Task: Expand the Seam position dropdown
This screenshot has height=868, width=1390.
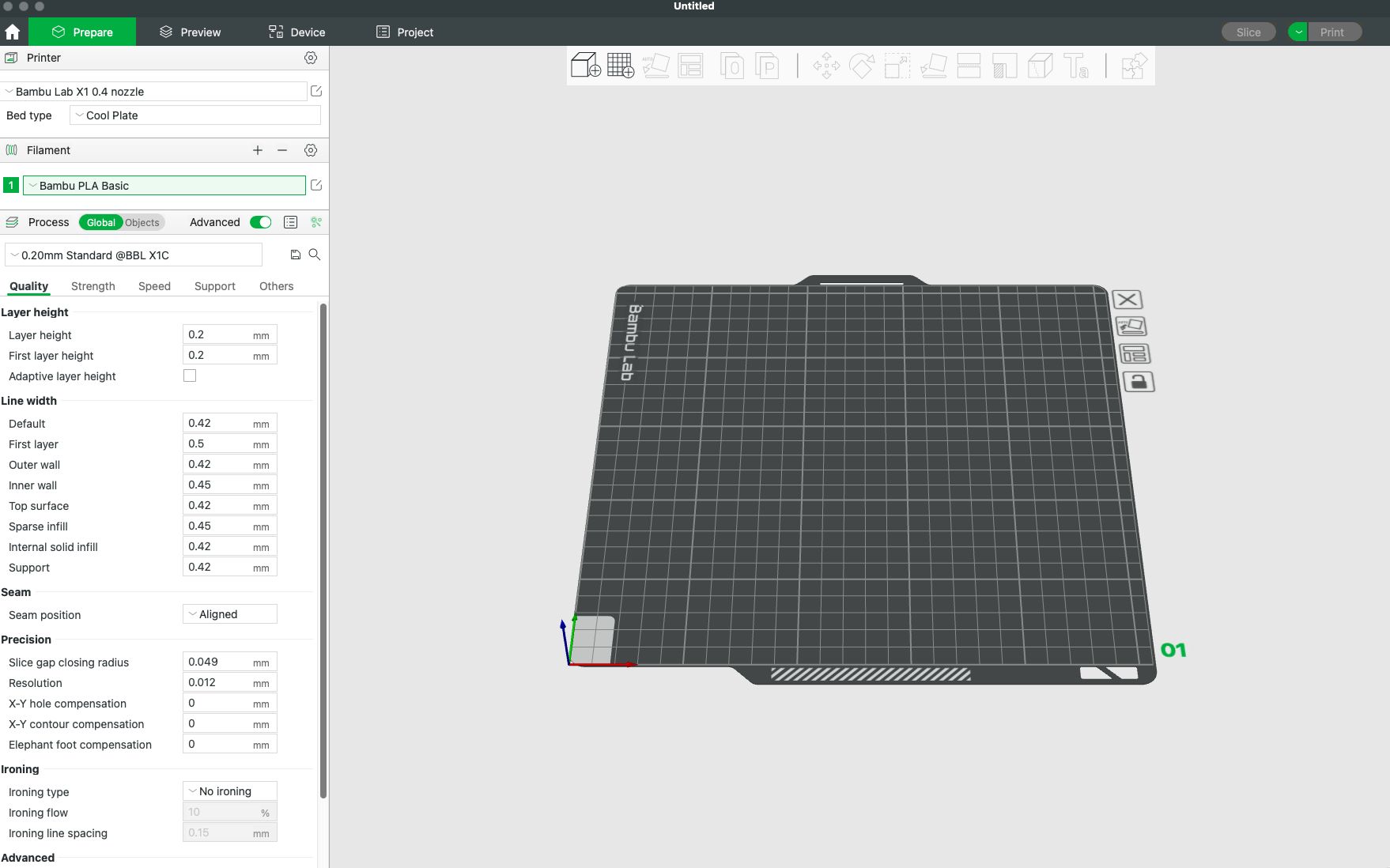Action: pyautogui.click(x=230, y=614)
